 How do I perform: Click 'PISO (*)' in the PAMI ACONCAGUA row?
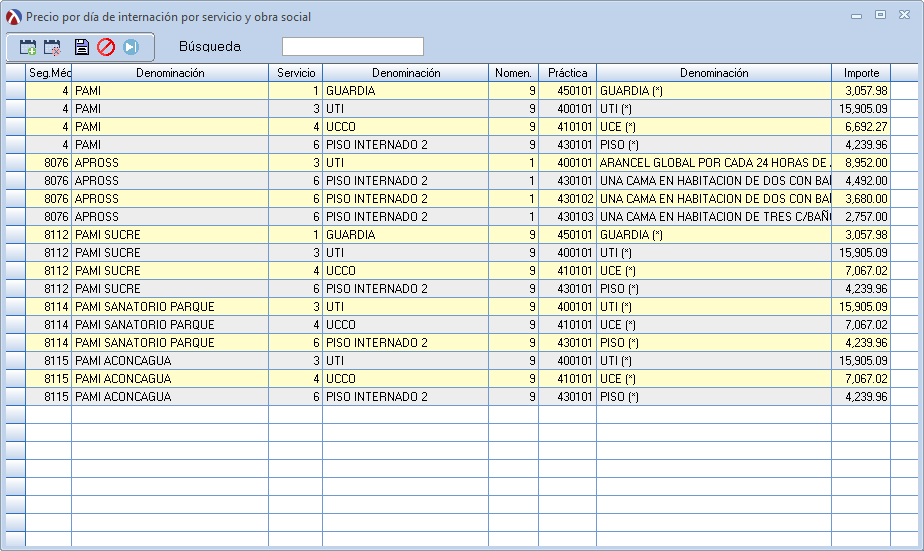pos(714,397)
